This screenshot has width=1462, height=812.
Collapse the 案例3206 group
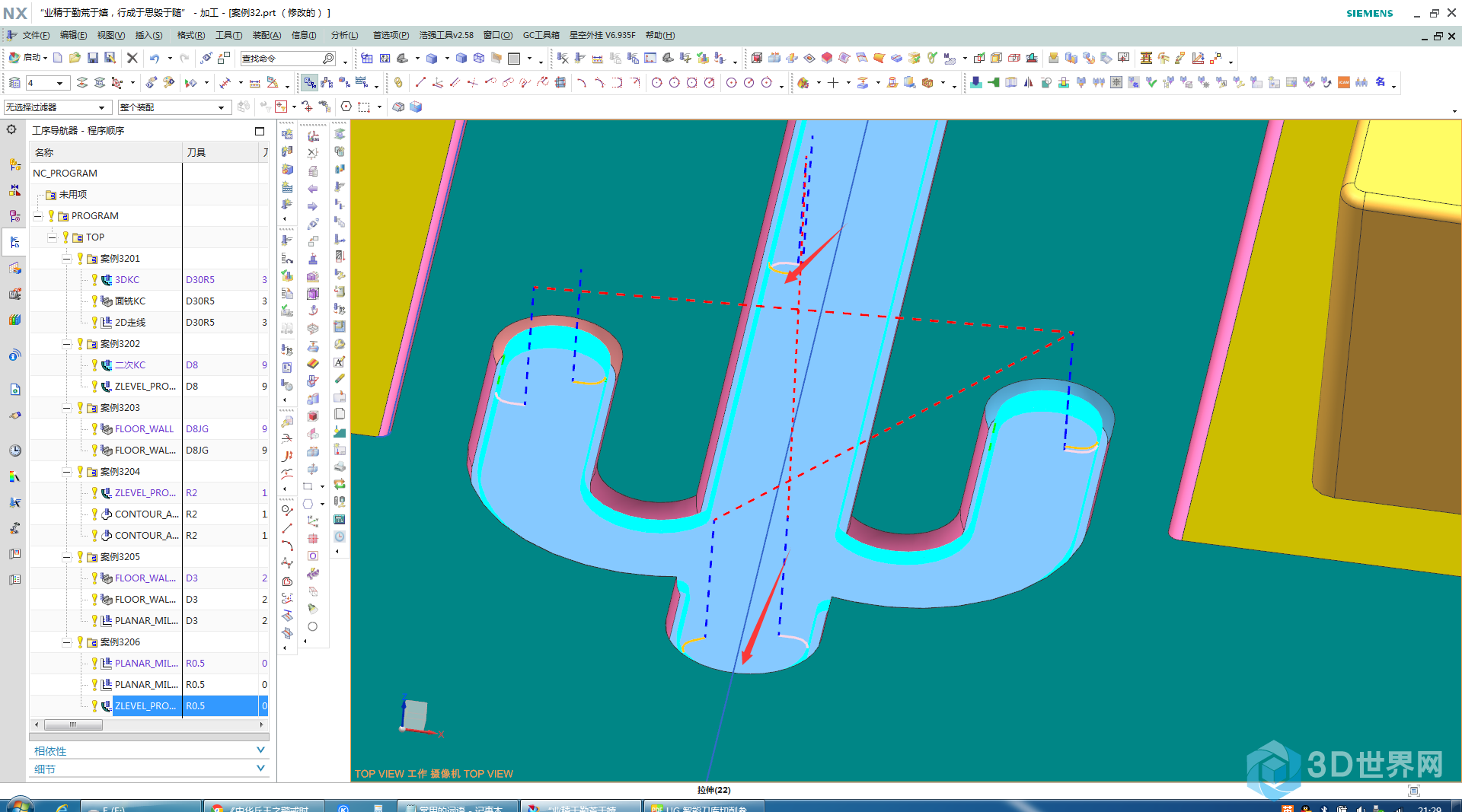[x=66, y=642]
